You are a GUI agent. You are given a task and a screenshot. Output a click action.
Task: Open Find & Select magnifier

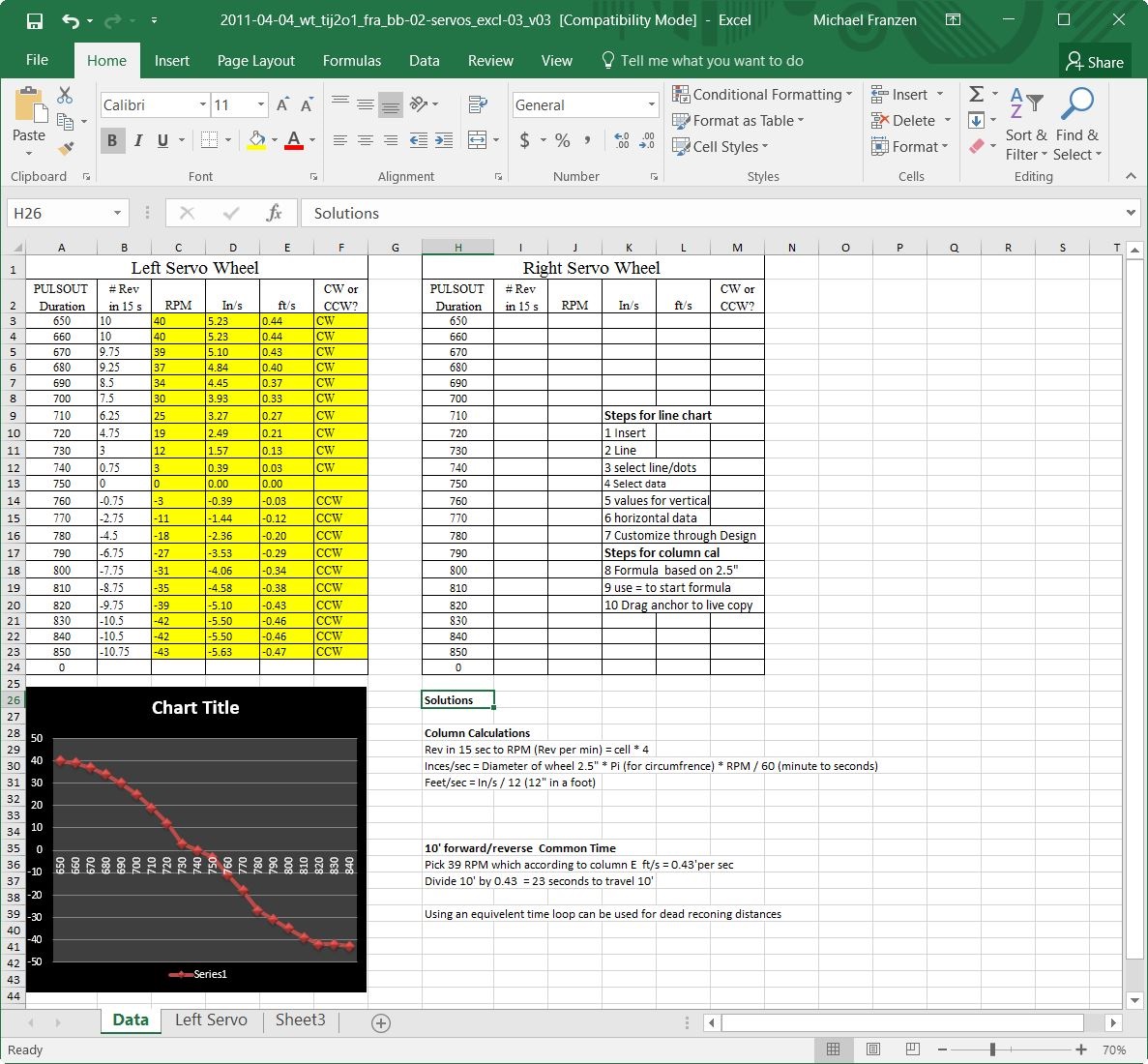[x=1077, y=123]
